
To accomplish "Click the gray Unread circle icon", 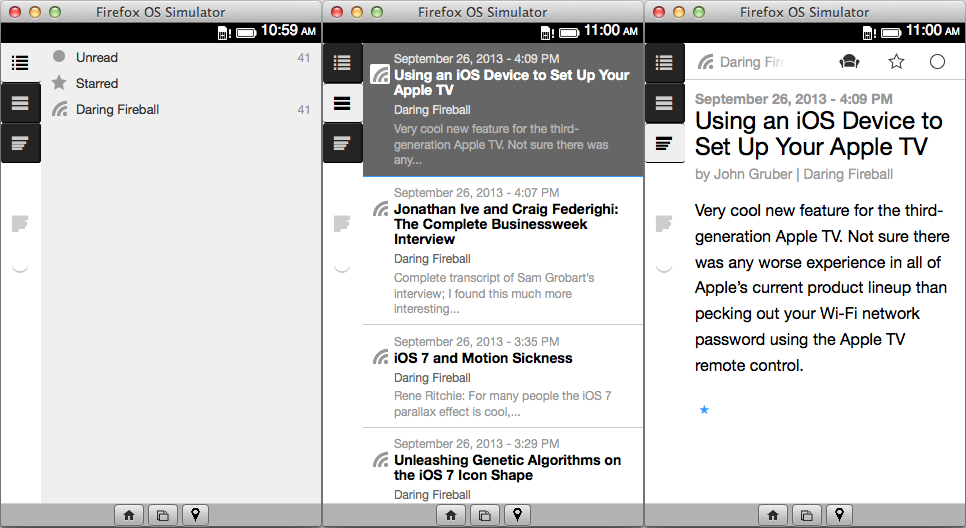I will click(x=59, y=57).
